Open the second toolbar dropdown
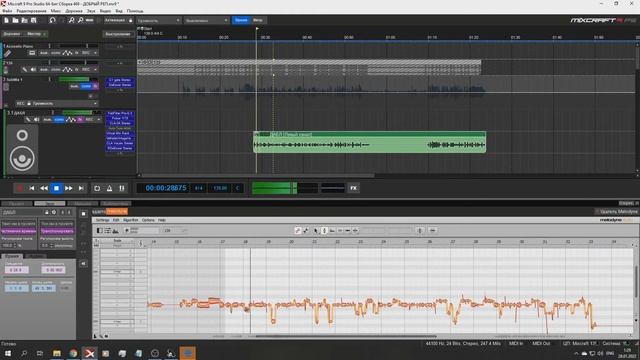 (x=206, y=20)
